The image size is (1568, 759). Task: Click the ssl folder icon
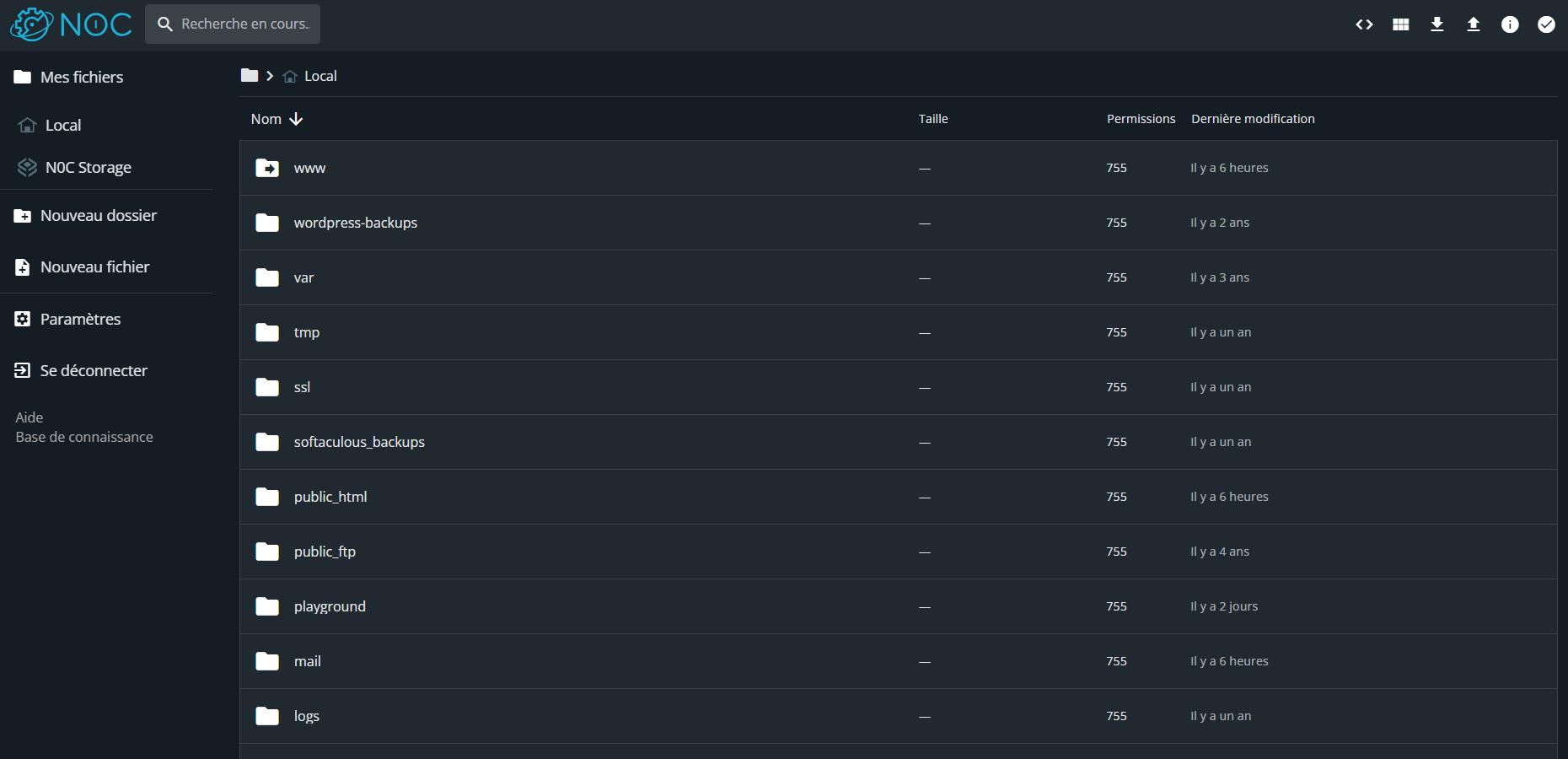[x=267, y=387]
